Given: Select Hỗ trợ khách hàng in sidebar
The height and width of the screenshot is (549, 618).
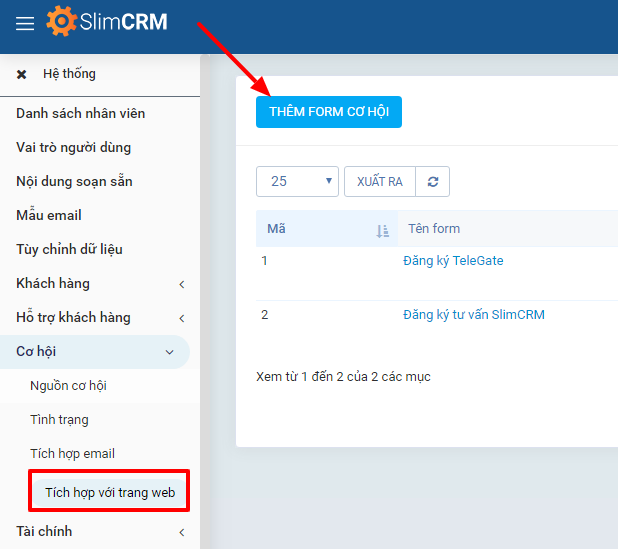Looking at the screenshot, I should pos(73,318).
